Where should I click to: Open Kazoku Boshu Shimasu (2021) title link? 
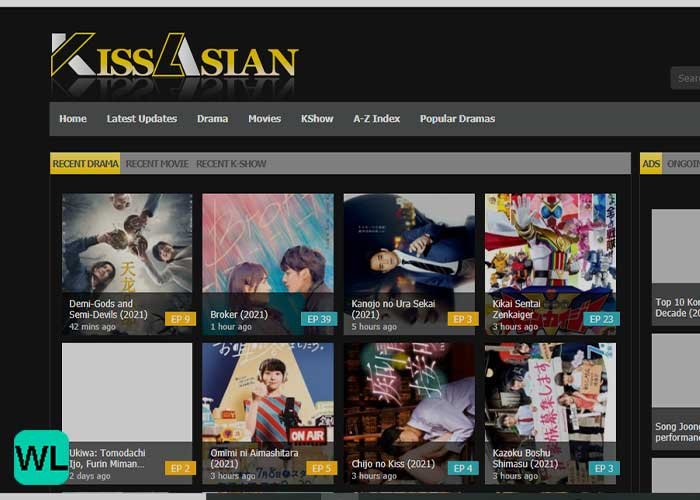pos(525,458)
